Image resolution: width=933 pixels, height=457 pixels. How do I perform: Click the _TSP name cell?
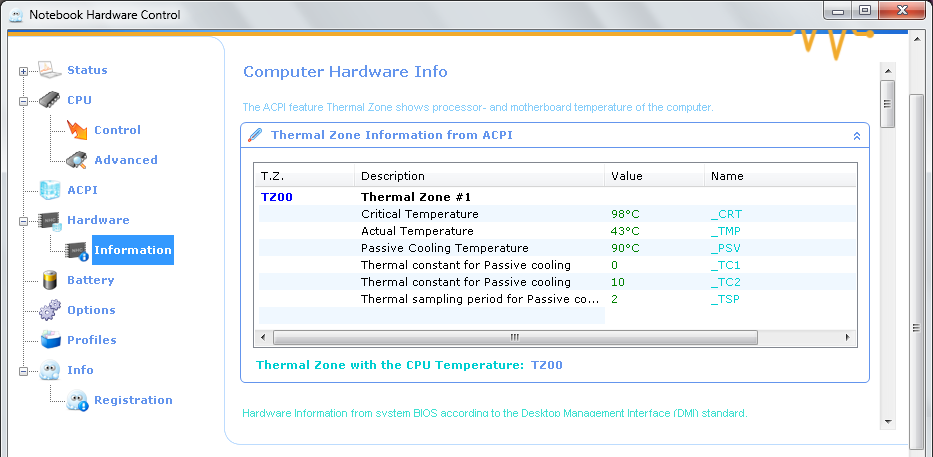(x=725, y=299)
